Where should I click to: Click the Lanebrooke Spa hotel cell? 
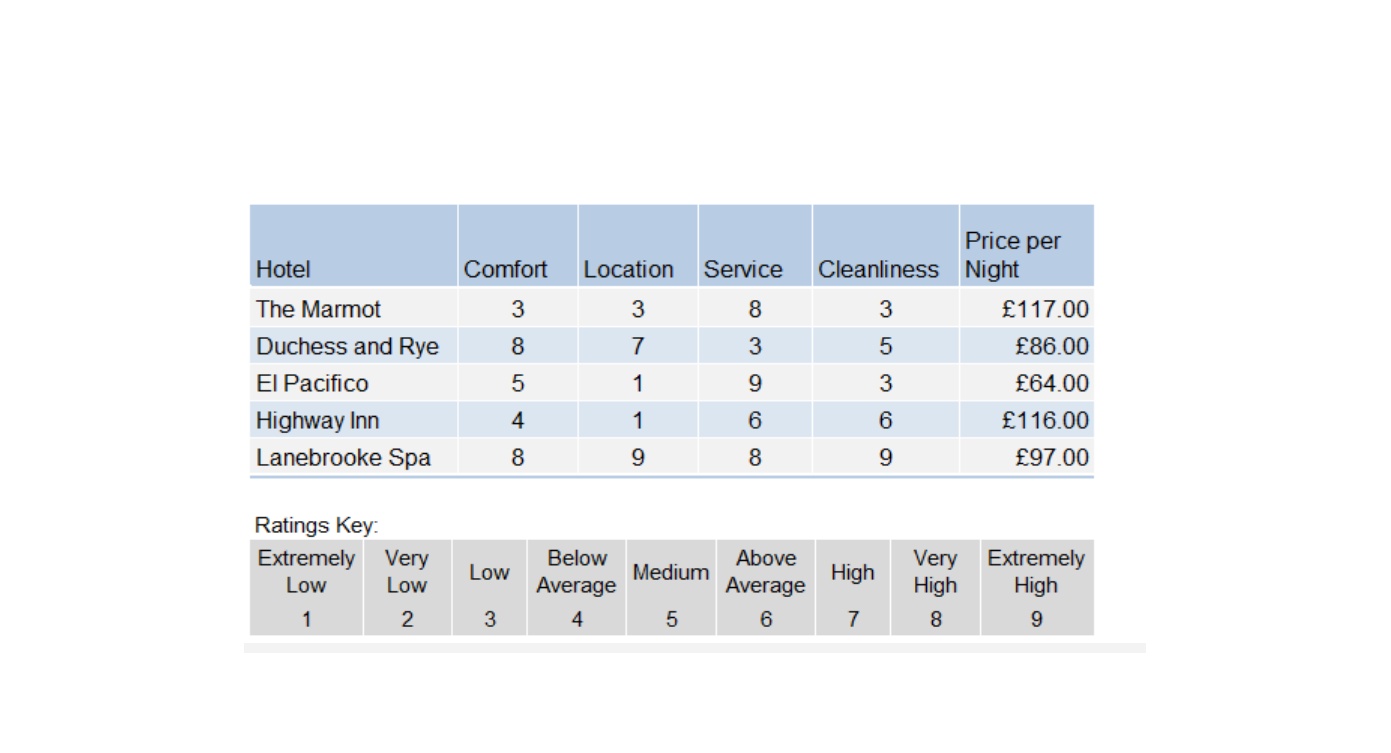coord(353,457)
